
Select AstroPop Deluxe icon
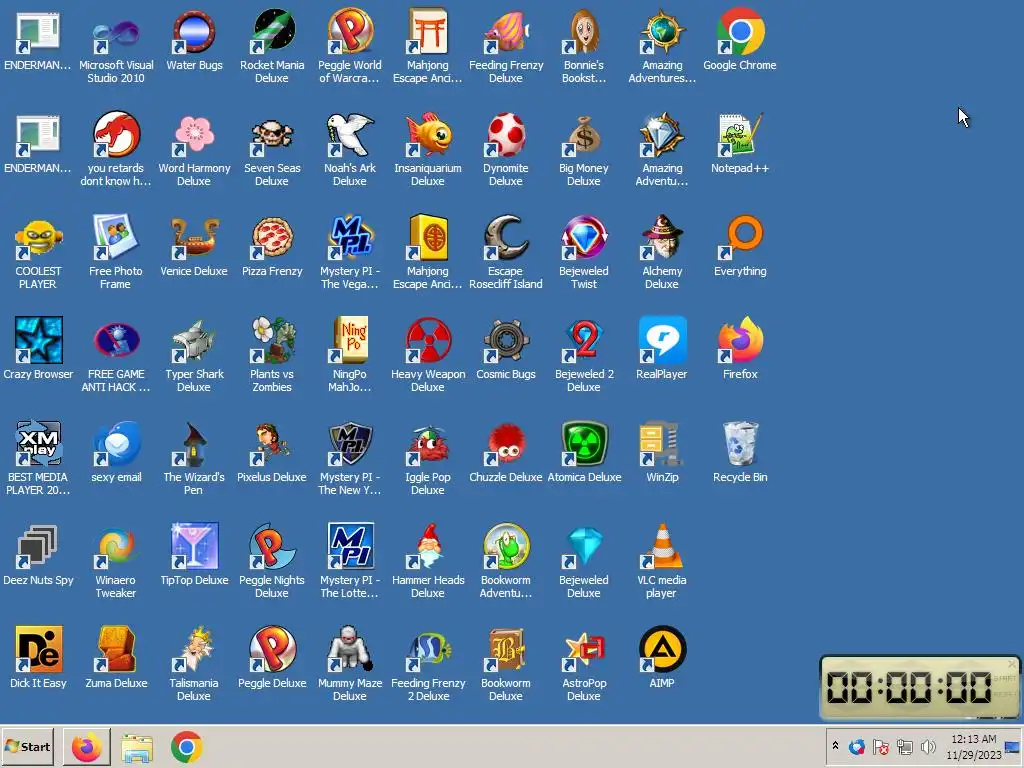pyautogui.click(x=584, y=650)
